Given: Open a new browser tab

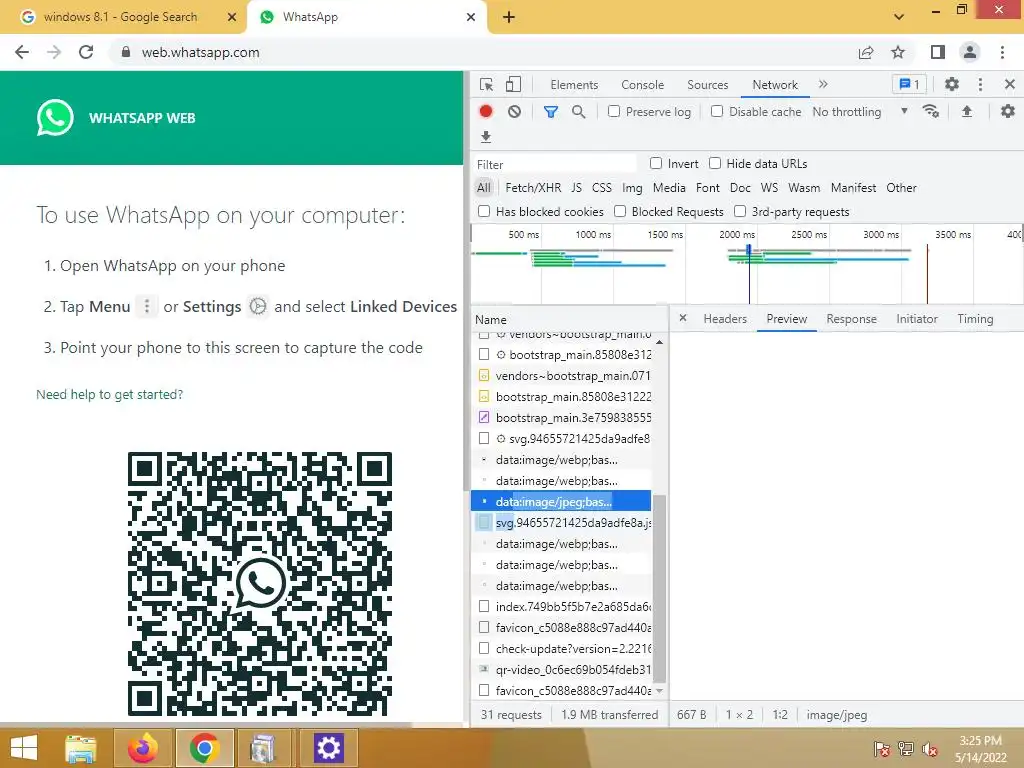Looking at the screenshot, I should (509, 17).
